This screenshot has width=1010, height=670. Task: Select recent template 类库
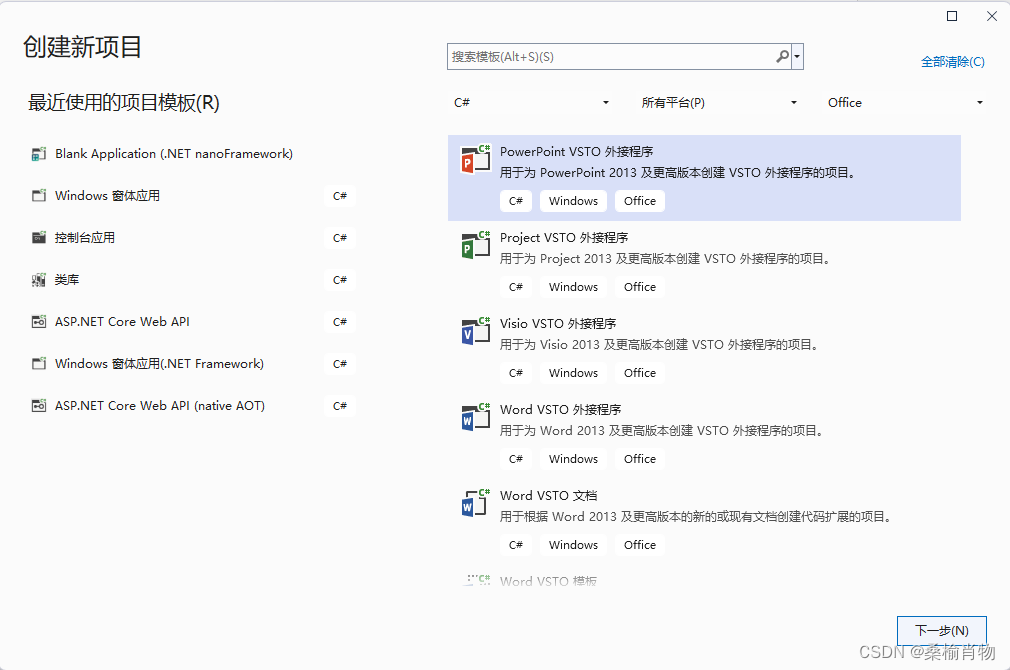tap(193, 280)
